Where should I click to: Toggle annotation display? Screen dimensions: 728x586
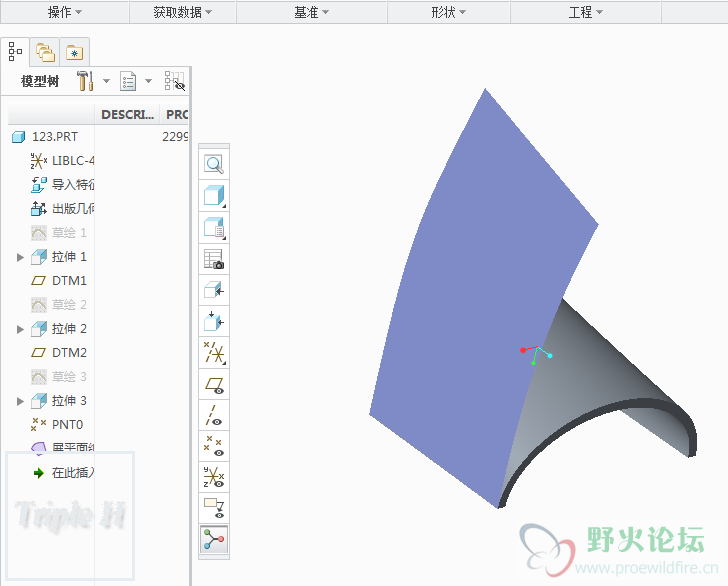214,508
